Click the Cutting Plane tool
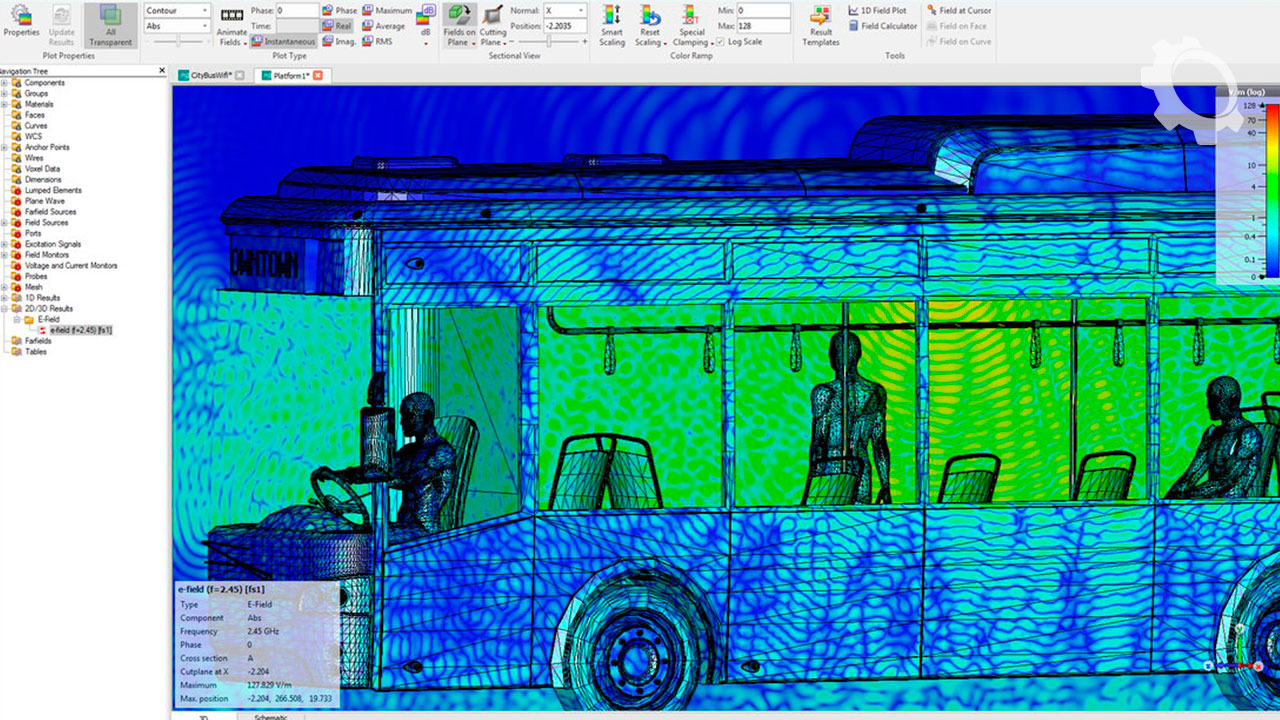This screenshot has width=1280, height=720. point(492,25)
